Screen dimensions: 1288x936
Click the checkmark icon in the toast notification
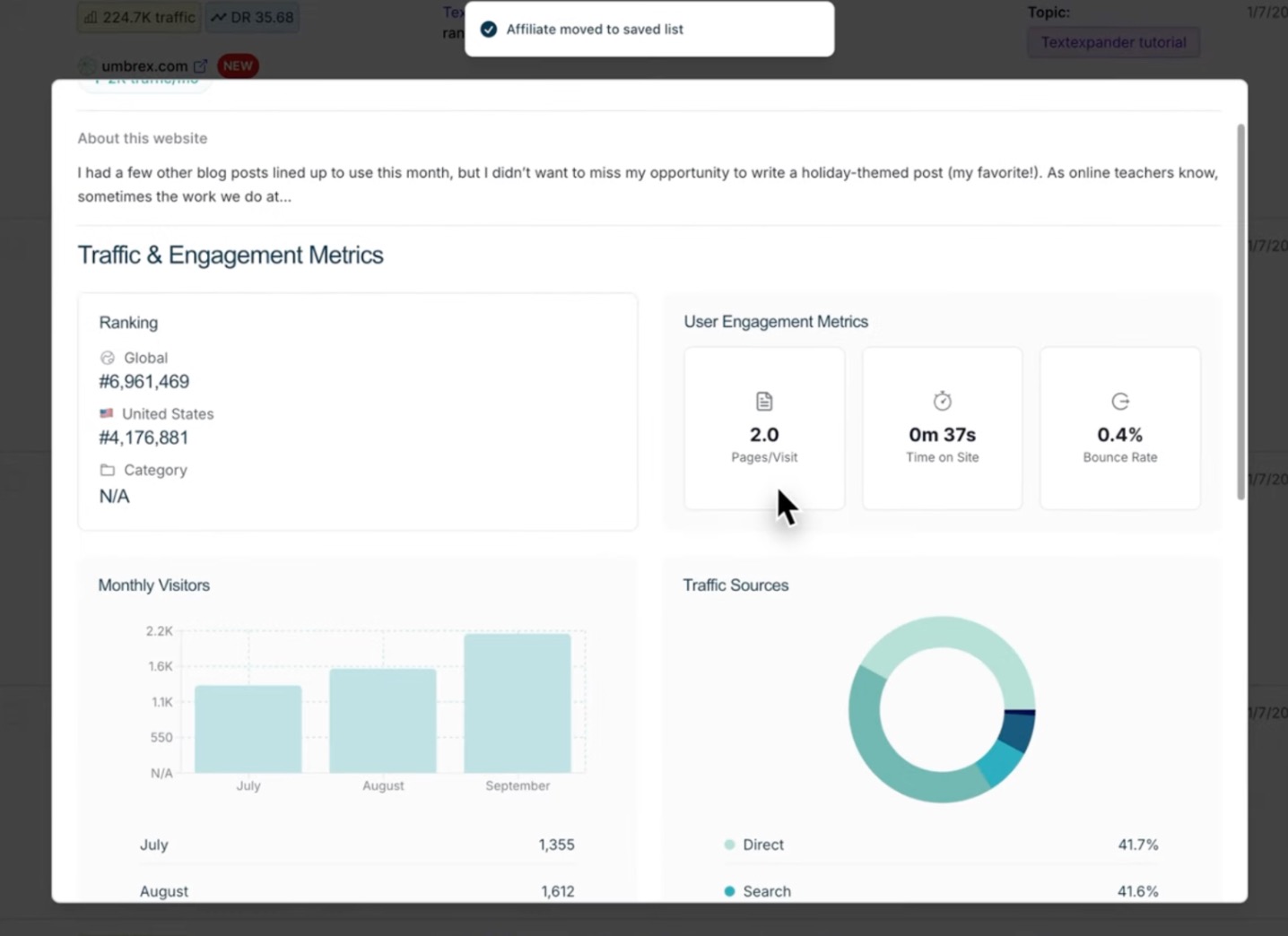click(x=489, y=30)
